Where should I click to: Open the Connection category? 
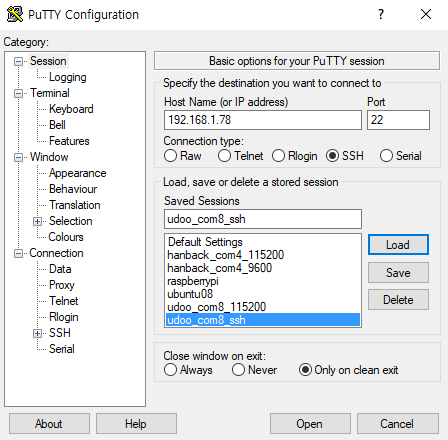[x=56, y=253]
